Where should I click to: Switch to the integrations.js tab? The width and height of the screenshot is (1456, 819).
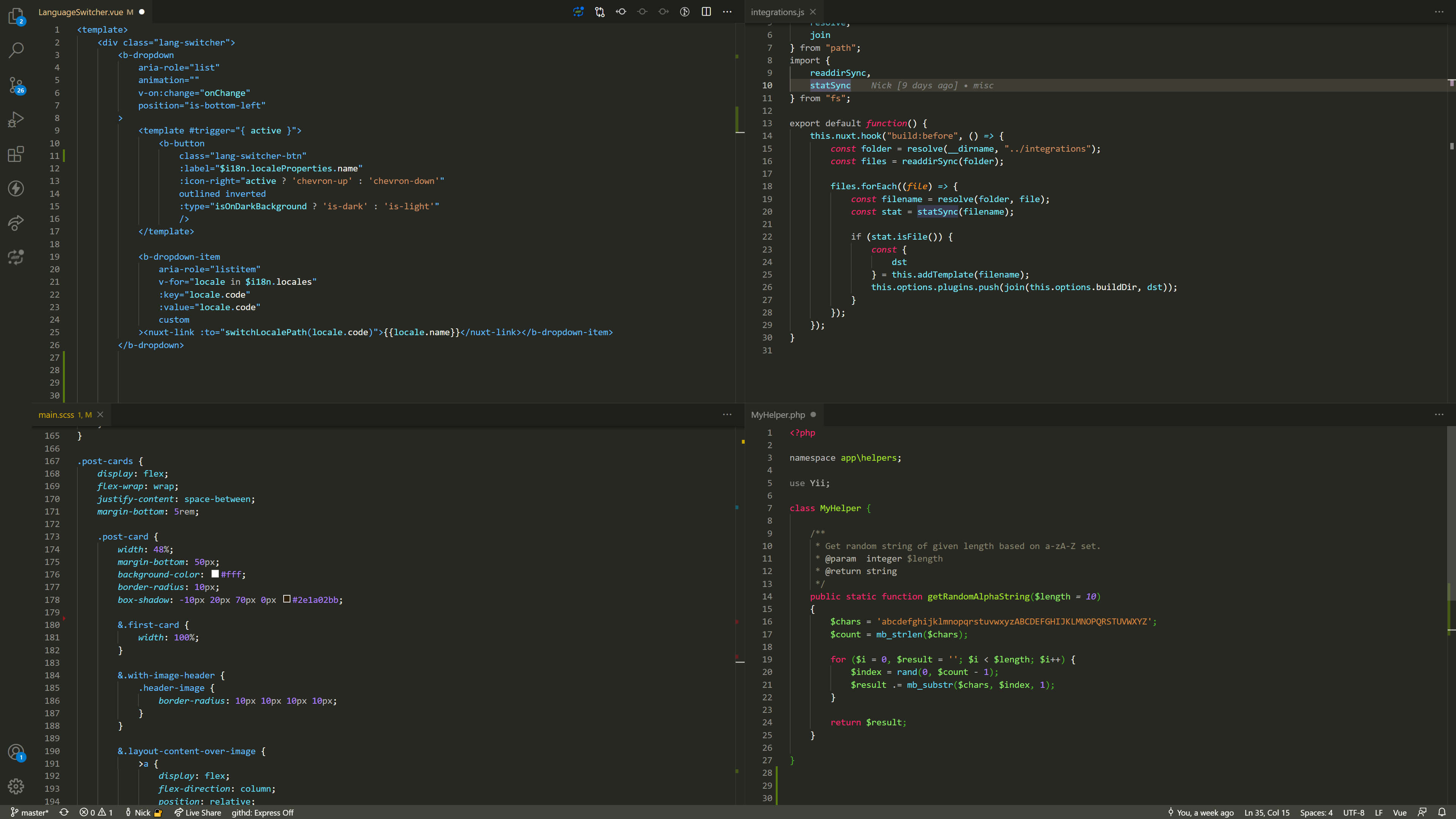(777, 12)
